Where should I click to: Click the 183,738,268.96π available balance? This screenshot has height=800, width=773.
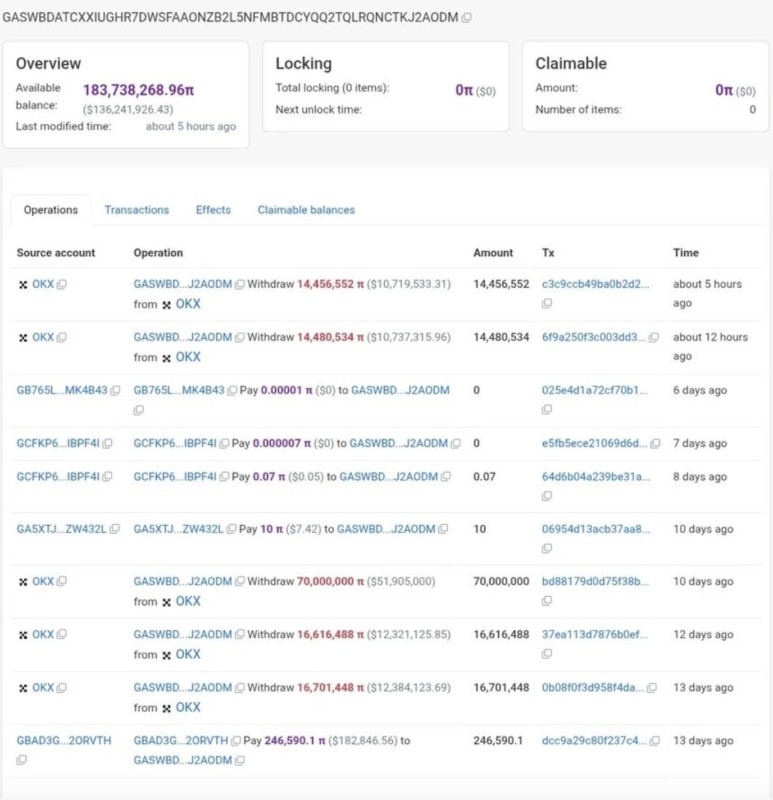click(138, 90)
